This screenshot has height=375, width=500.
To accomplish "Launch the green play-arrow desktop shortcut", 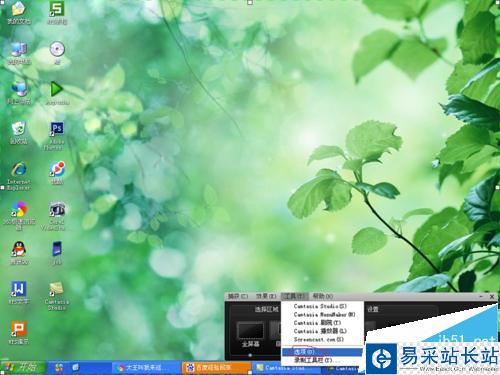I will coord(57,93).
